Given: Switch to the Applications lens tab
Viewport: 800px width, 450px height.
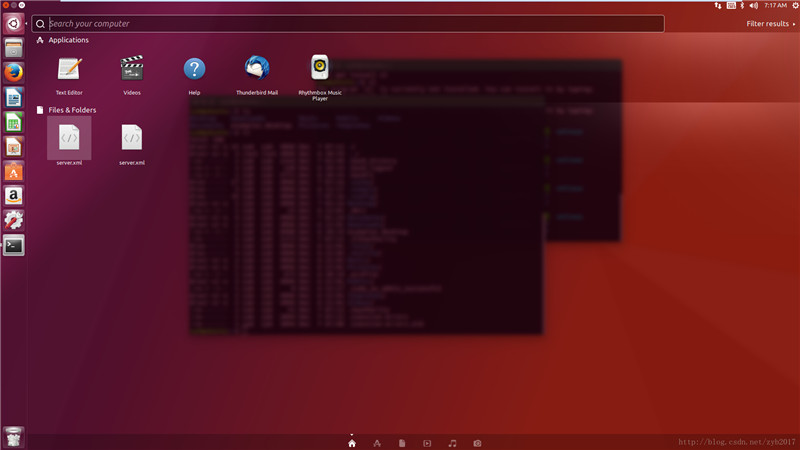Looking at the screenshot, I should pyautogui.click(x=377, y=442).
